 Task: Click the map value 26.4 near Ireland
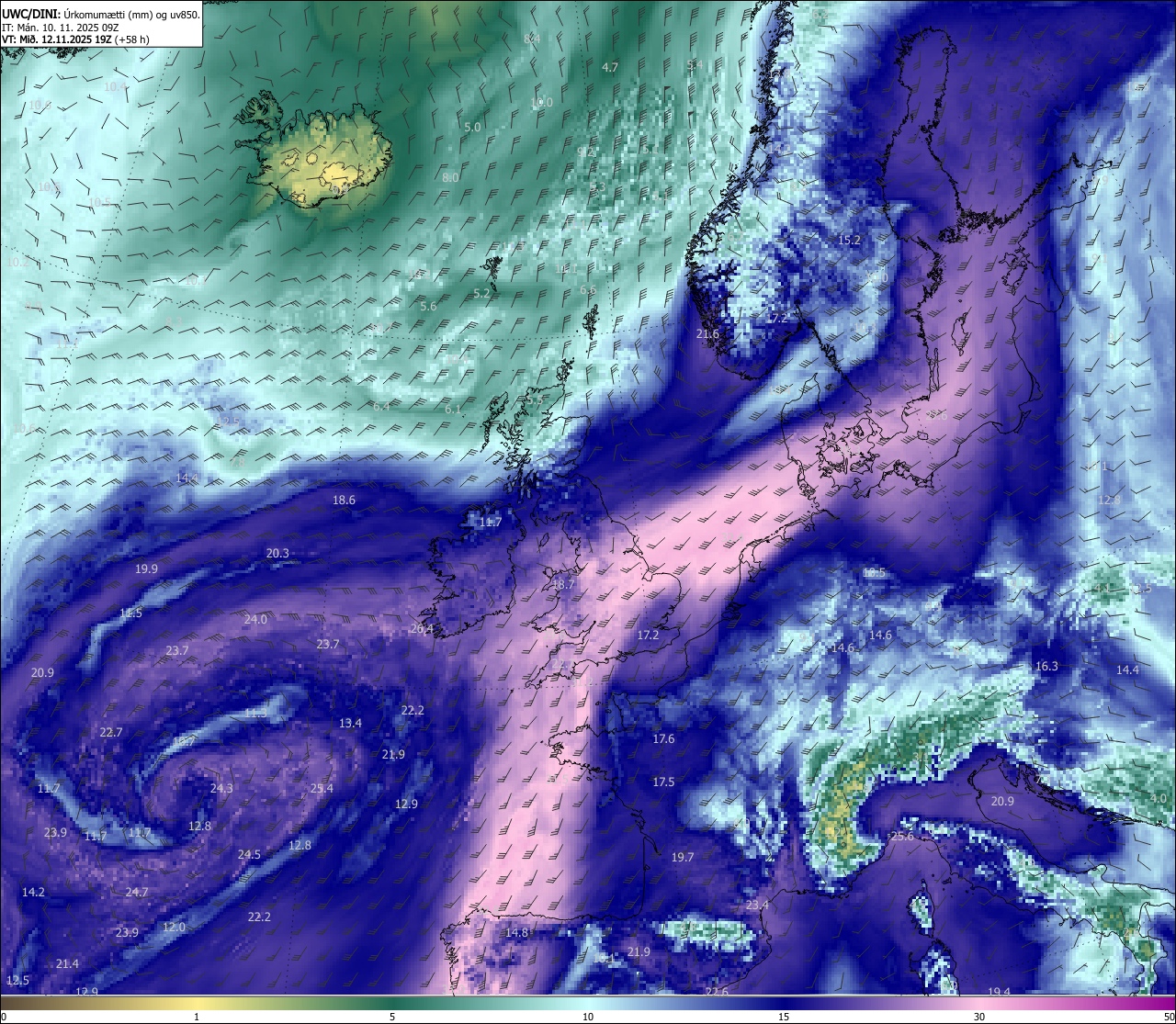[x=422, y=629]
